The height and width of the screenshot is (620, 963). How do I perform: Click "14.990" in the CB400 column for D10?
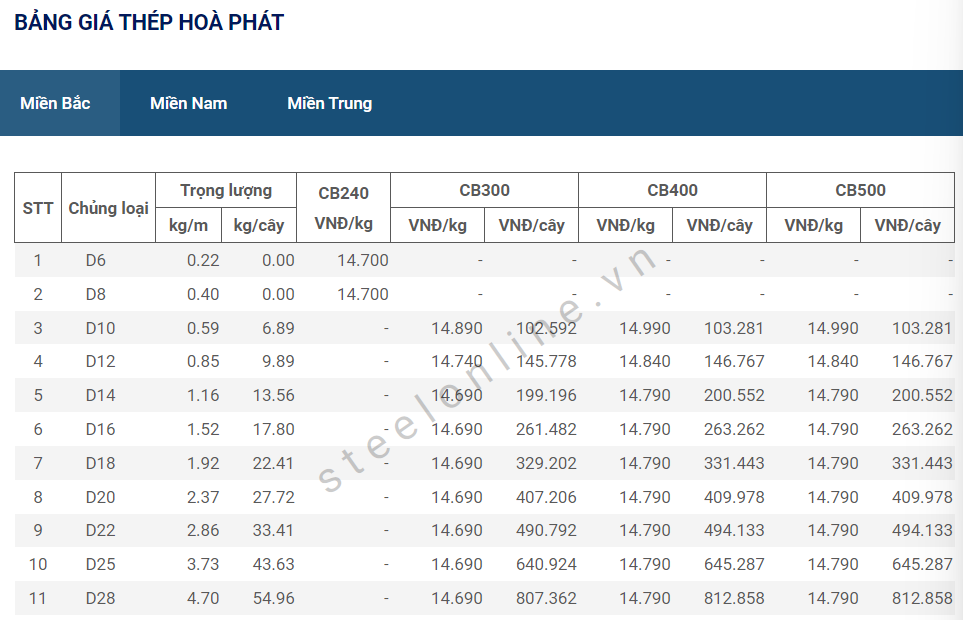[x=645, y=328]
